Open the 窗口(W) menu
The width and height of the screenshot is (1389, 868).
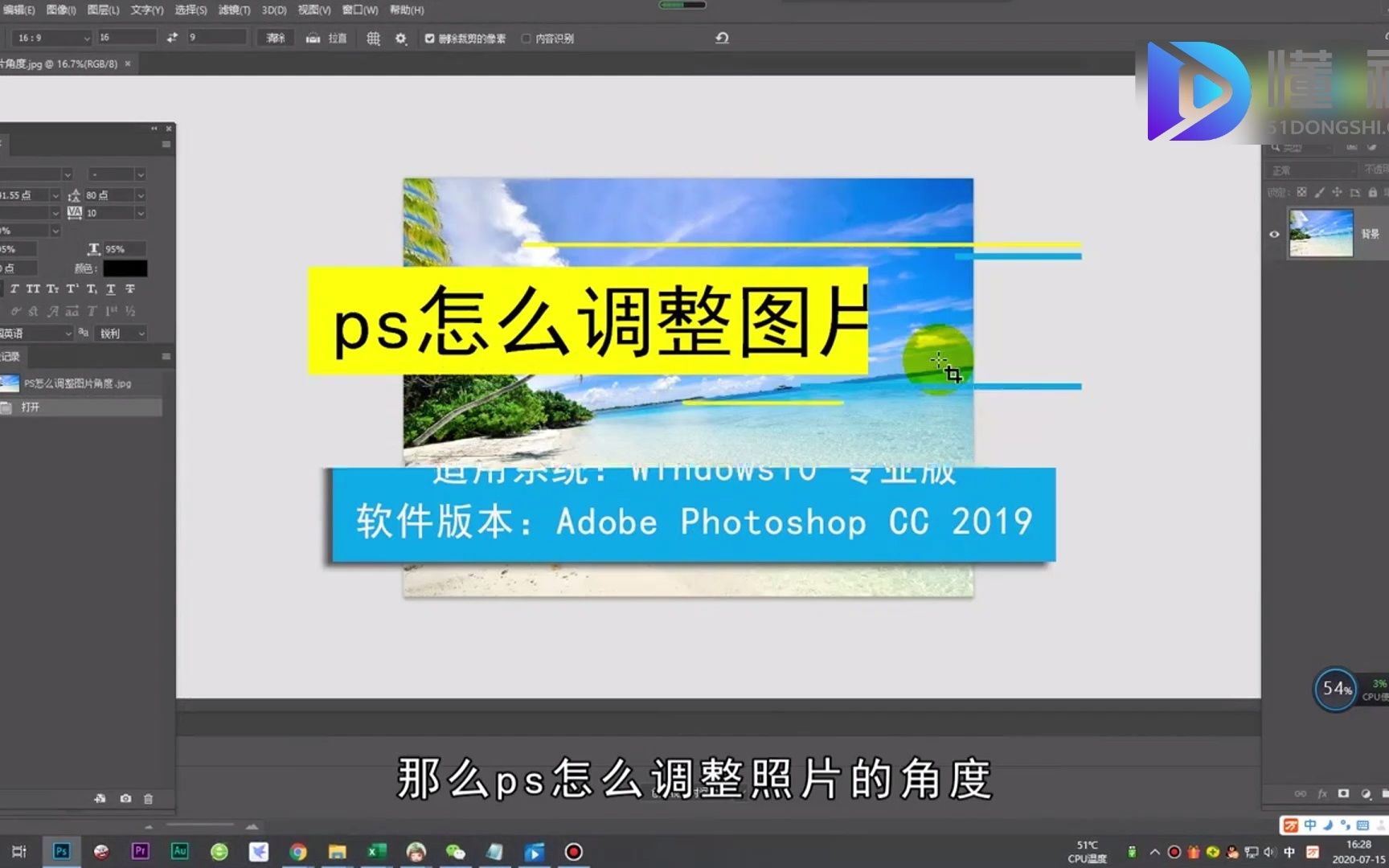(x=360, y=10)
